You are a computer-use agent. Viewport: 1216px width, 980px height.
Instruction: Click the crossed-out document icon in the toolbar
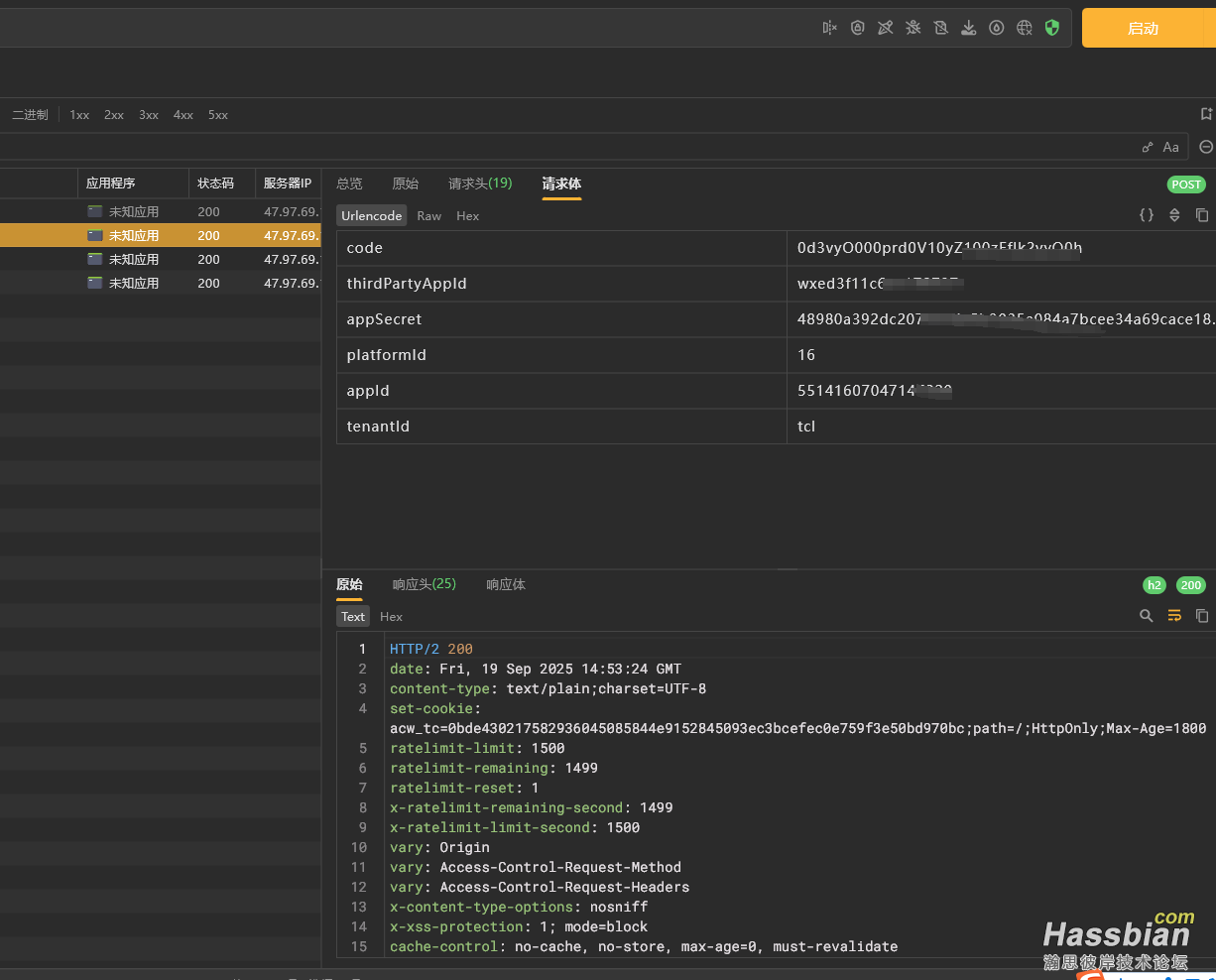(941, 28)
